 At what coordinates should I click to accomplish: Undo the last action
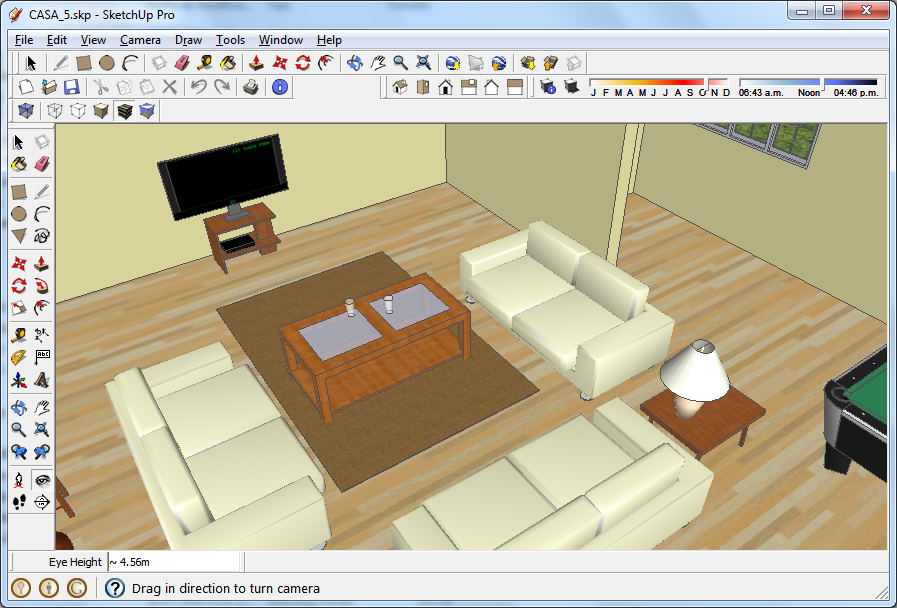click(199, 87)
